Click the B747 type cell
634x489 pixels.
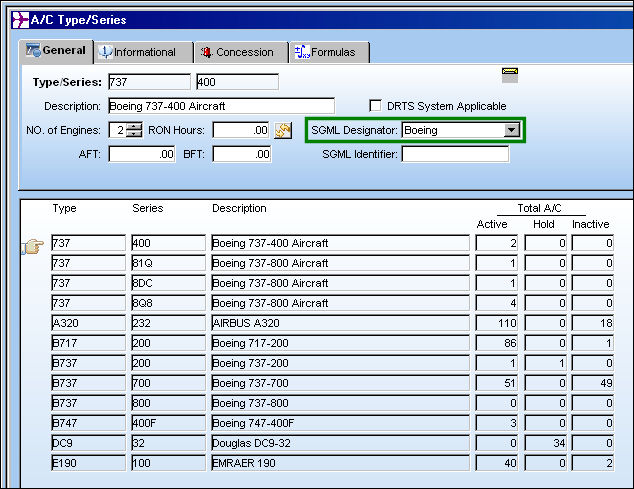pos(89,423)
